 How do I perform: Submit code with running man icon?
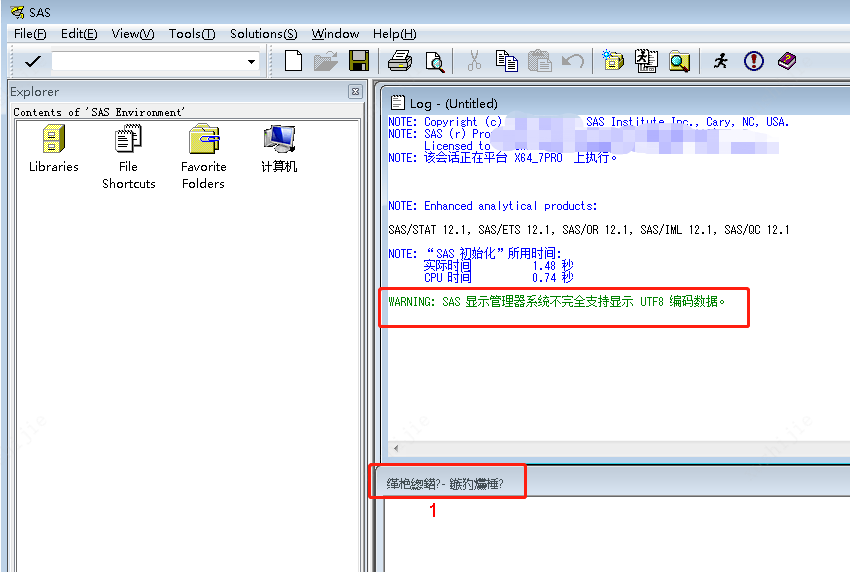pos(720,61)
